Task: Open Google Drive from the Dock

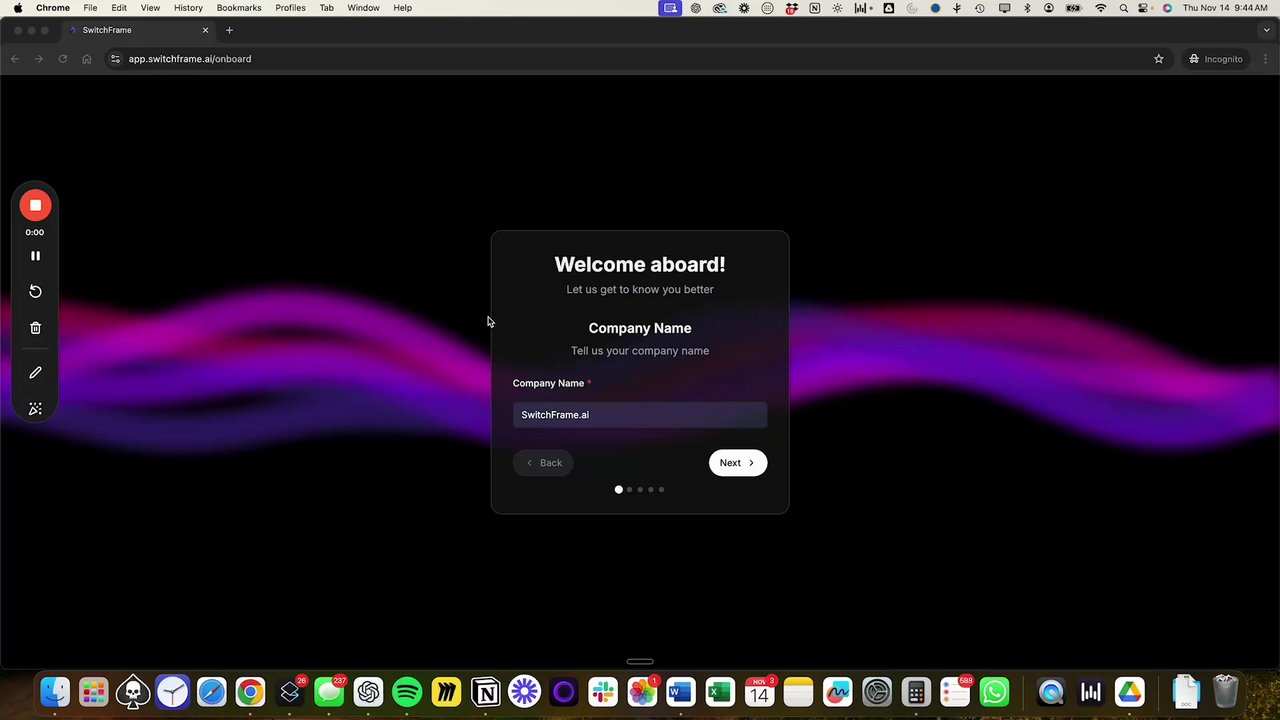Action: pos(1129,692)
